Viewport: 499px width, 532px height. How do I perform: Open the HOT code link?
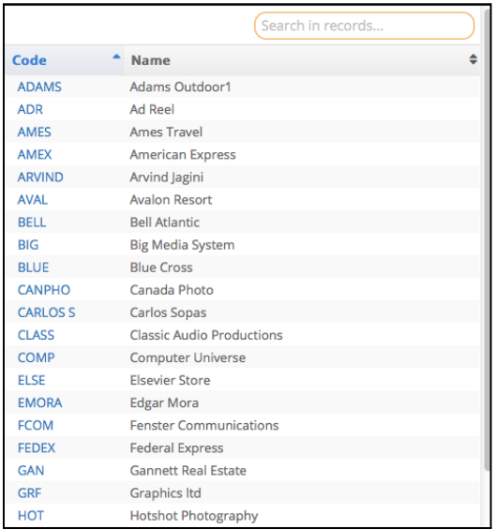[x=31, y=516]
